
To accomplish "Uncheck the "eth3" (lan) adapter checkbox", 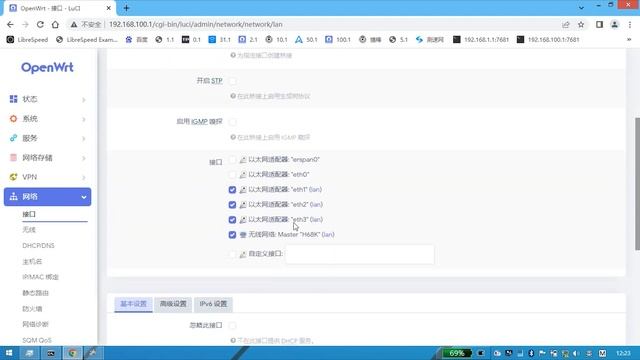I will tap(232, 220).
